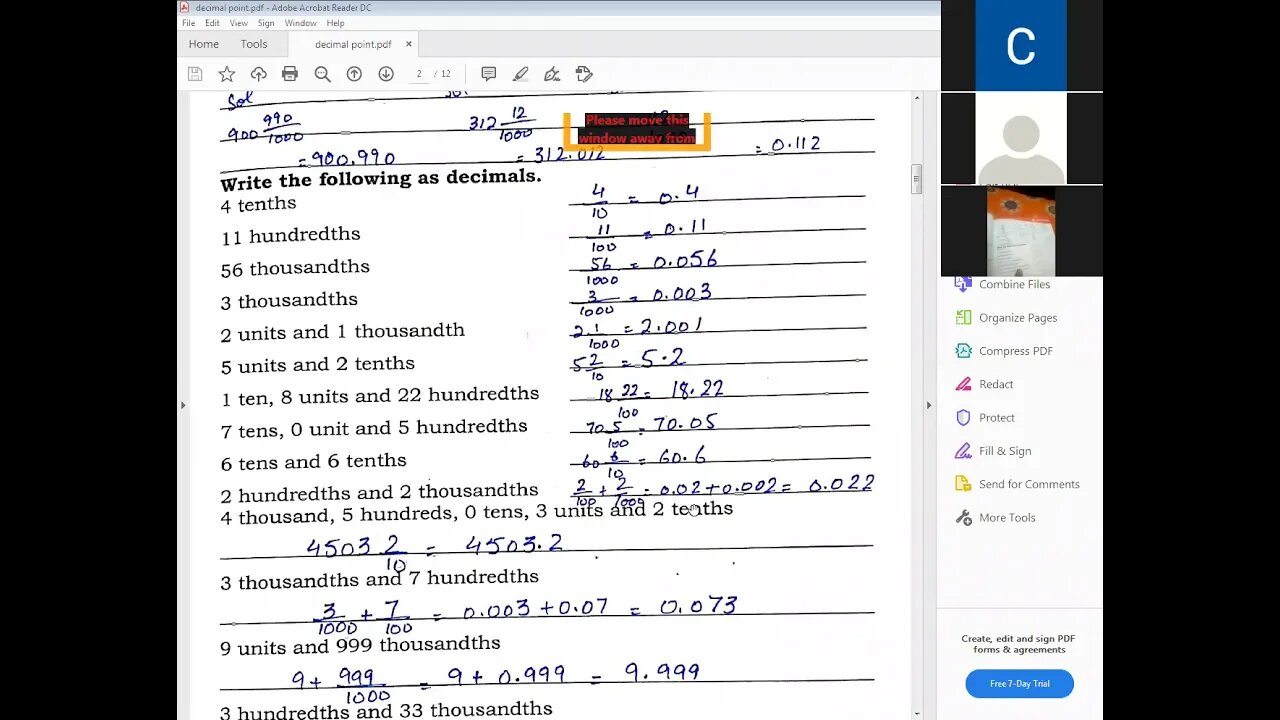The height and width of the screenshot is (720, 1280).
Task: Click the document vertical scrollbar thumb
Action: coord(916,179)
